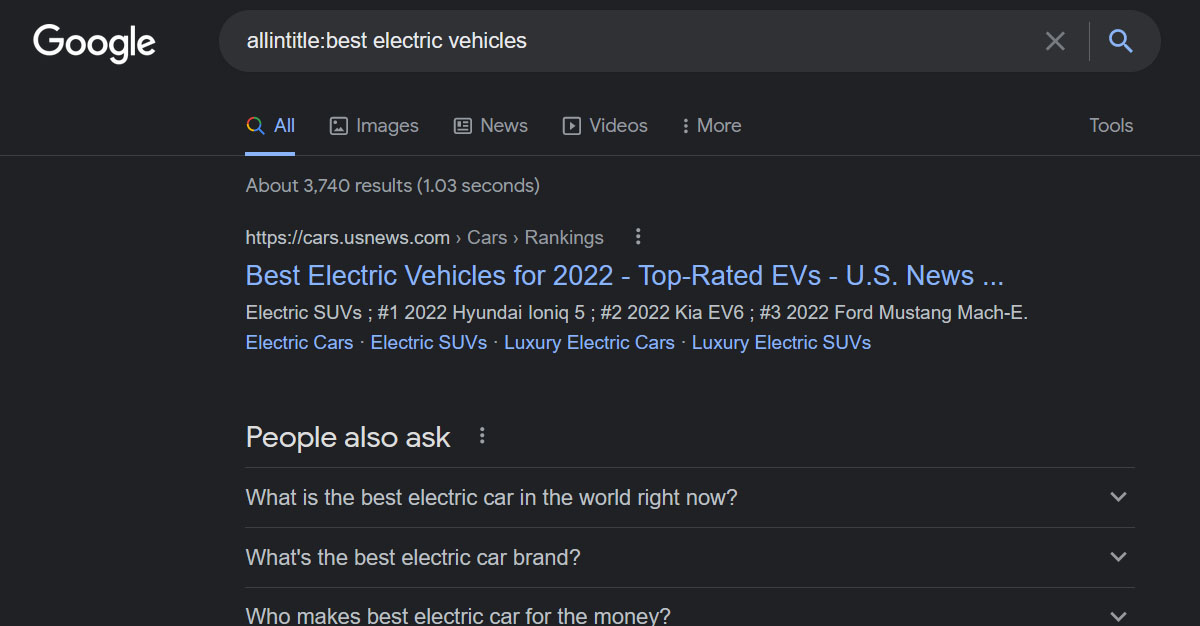Click the cars.usnews.com URL breadcrumb
The height and width of the screenshot is (626, 1200).
pos(424,238)
